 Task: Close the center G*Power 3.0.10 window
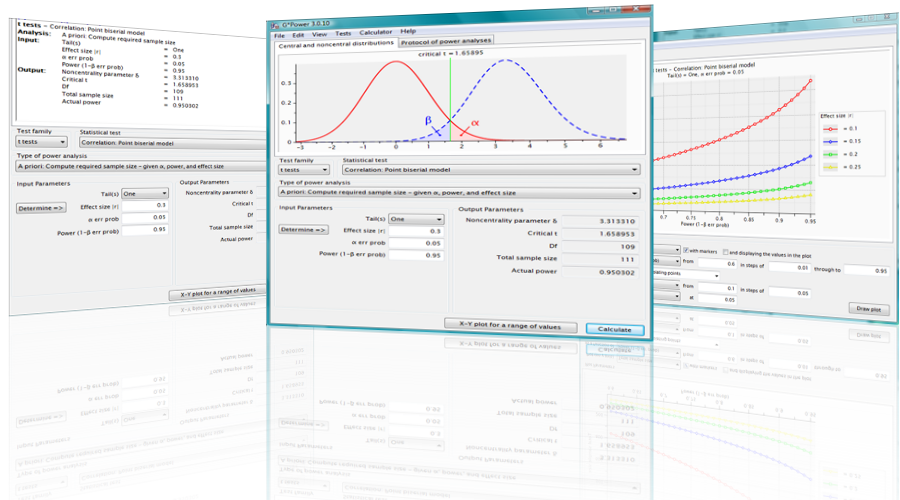[636, 9]
